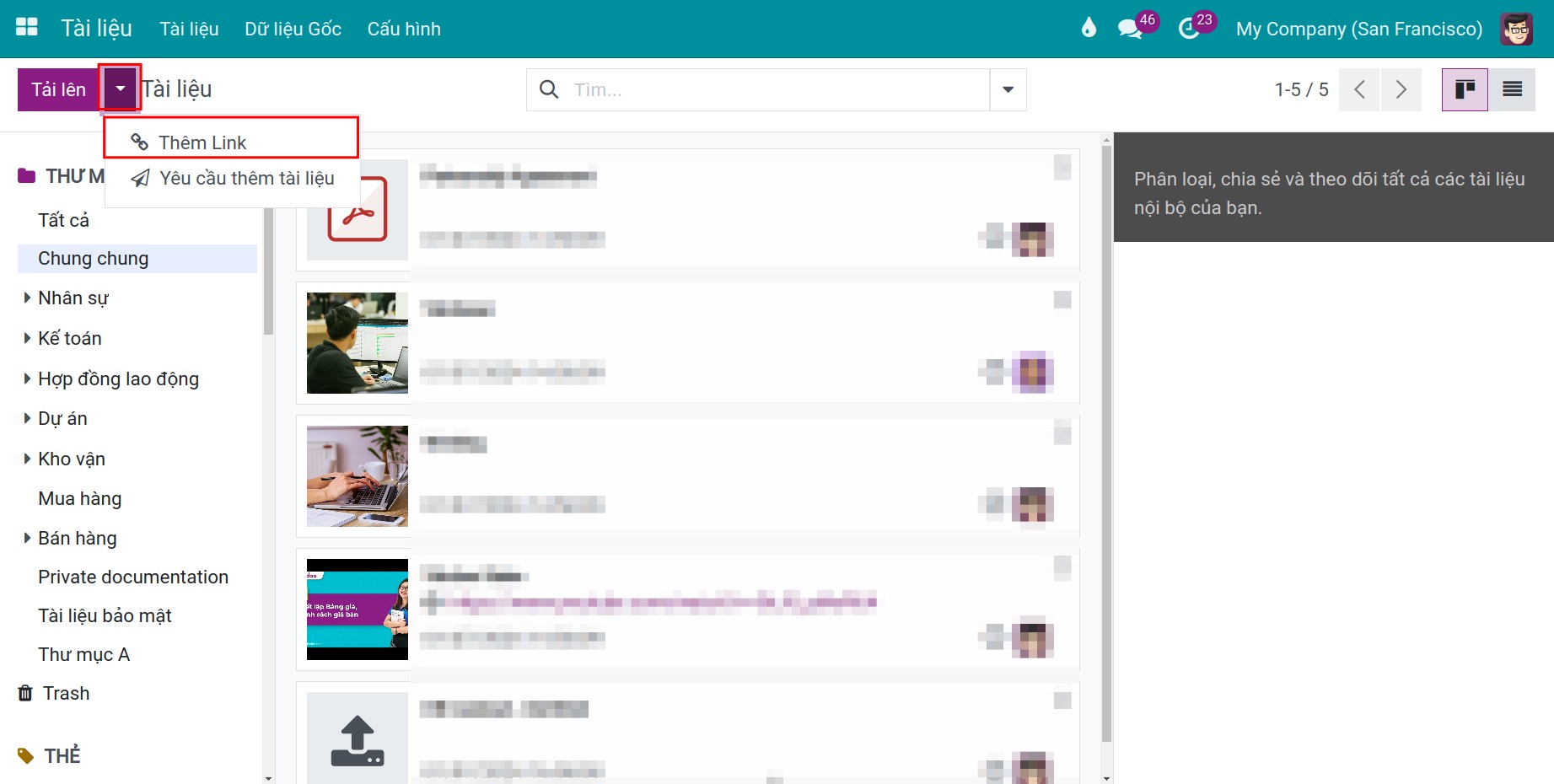The image size is (1554, 784).
Task: Open the apps grid home menu
Action: pyautogui.click(x=27, y=28)
